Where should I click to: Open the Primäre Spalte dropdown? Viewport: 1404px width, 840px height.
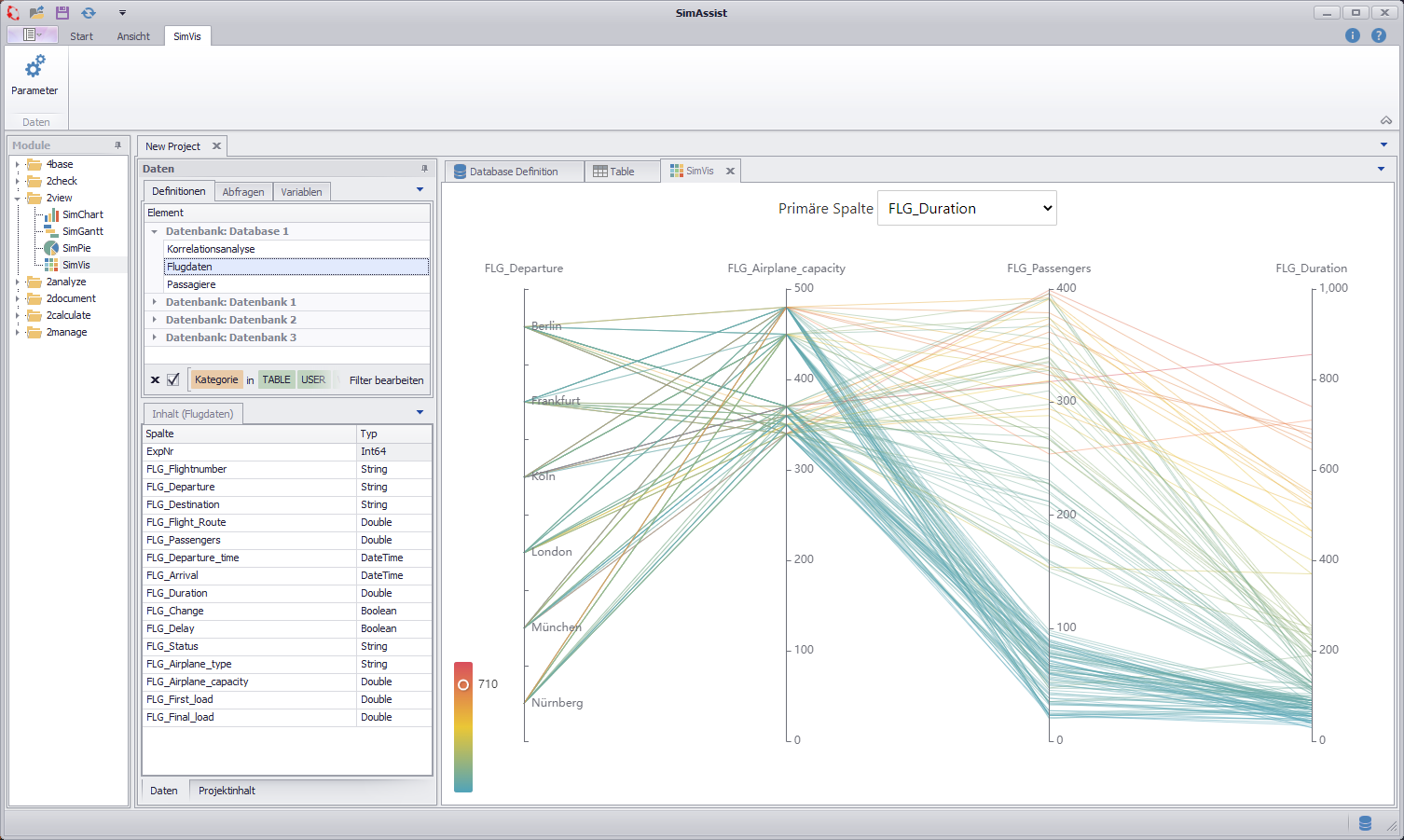click(x=967, y=209)
